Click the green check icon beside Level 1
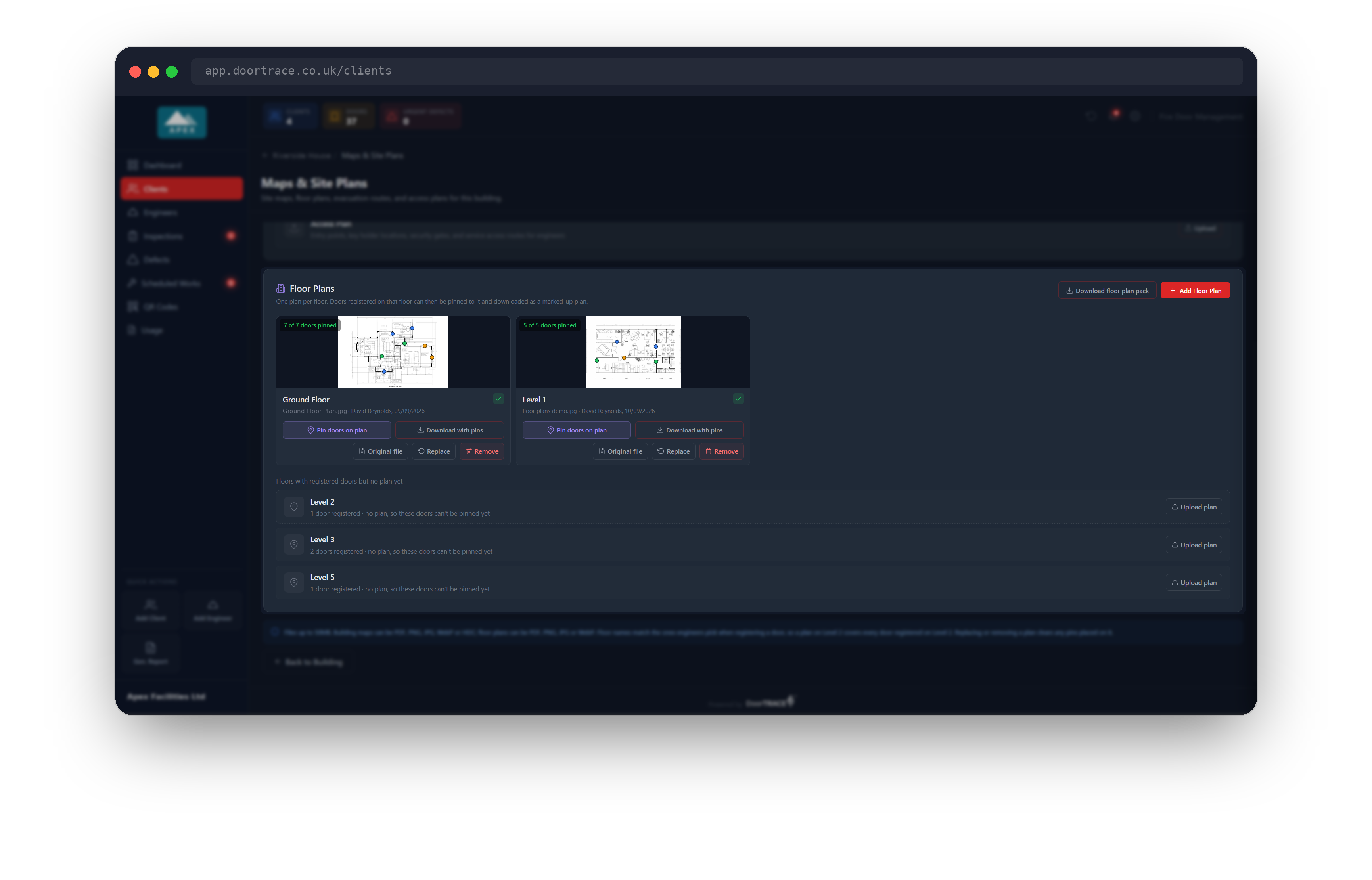Screen dimensions: 1372x880 point(738,399)
